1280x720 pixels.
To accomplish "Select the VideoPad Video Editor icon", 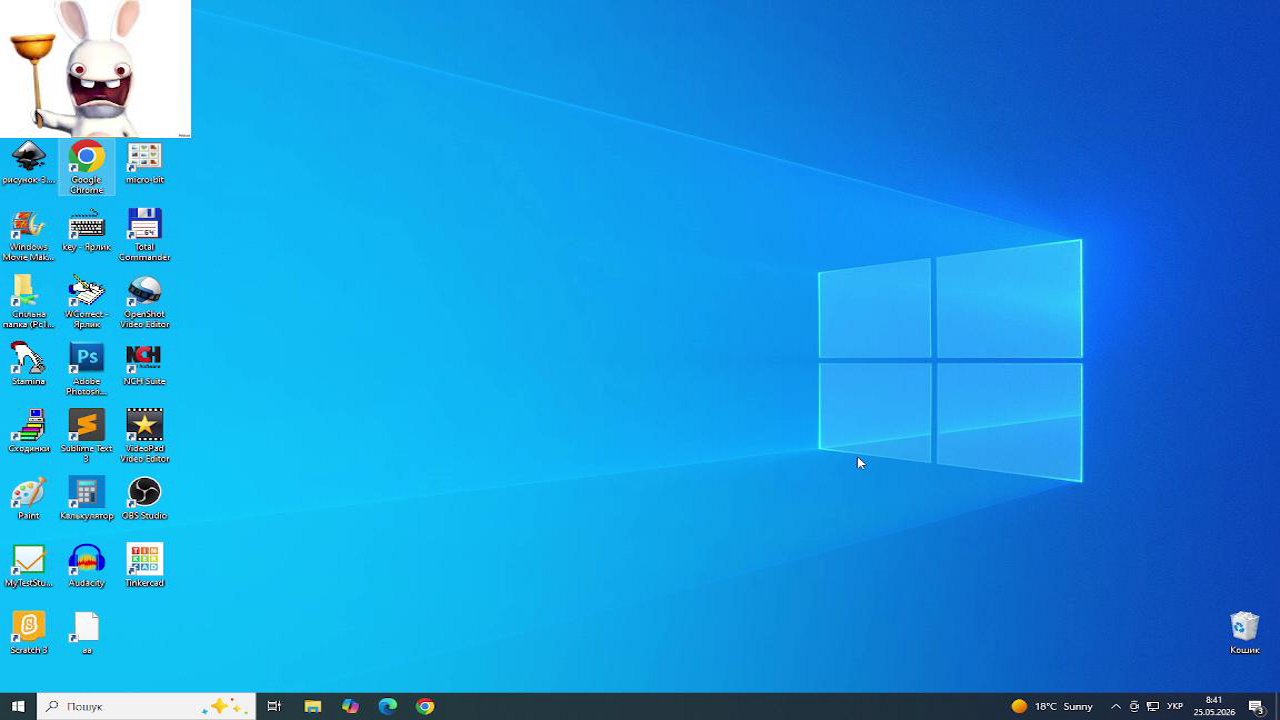I will click(x=145, y=437).
